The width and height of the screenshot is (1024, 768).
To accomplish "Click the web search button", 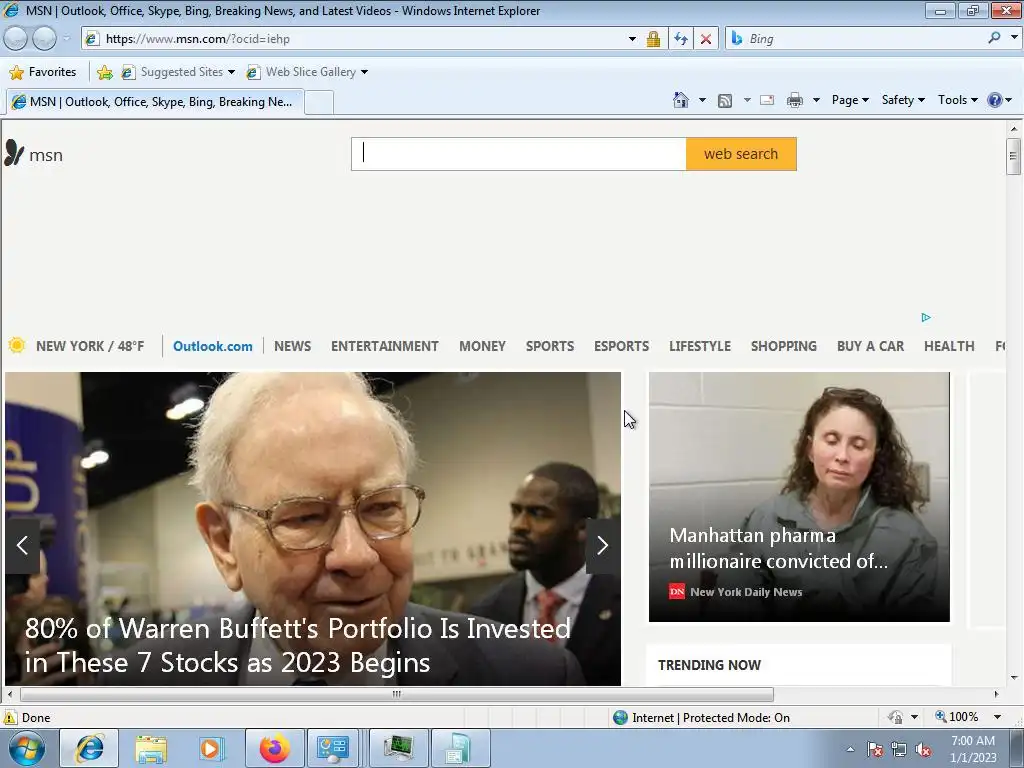I will (x=741, y=154).
